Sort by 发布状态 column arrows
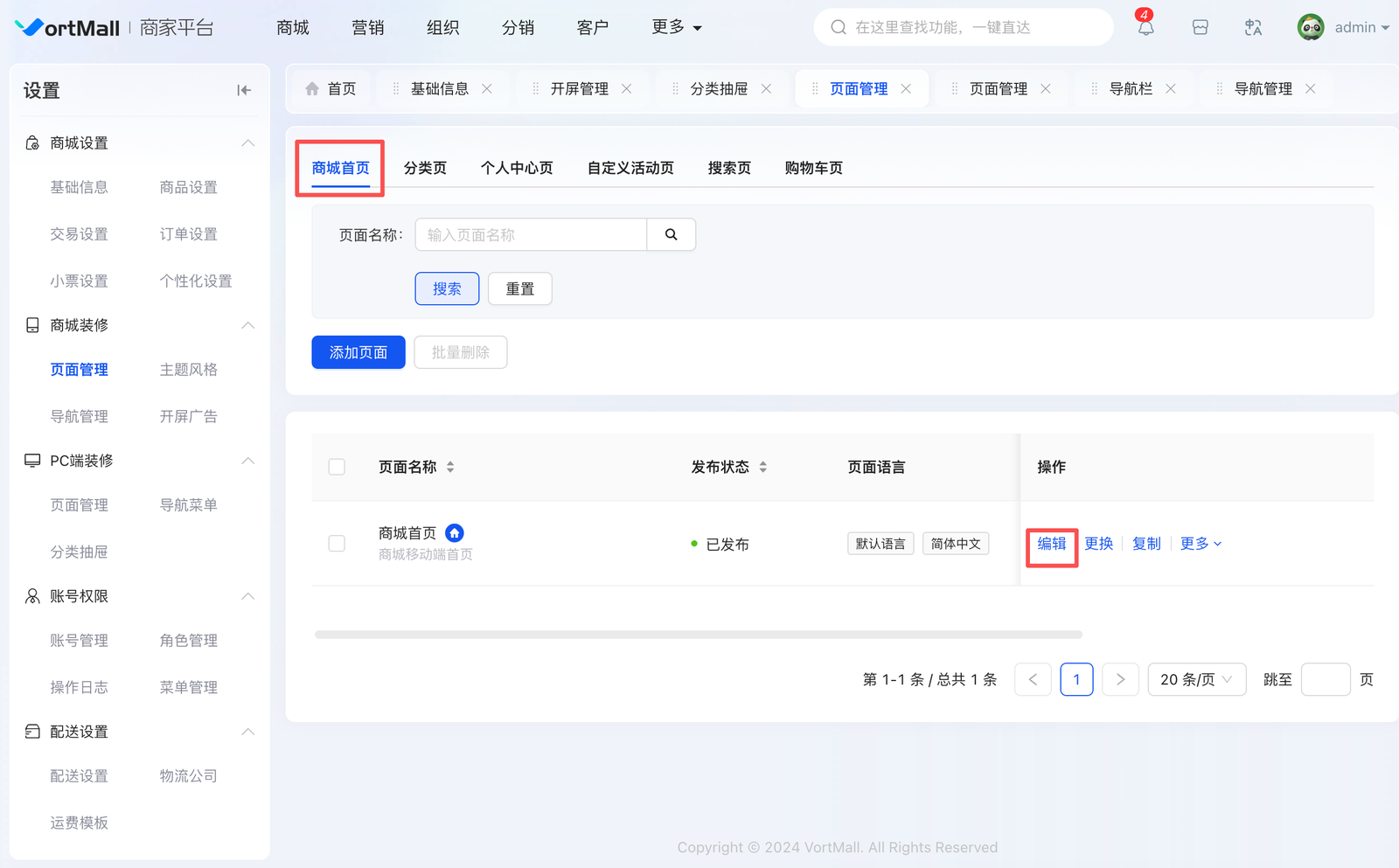This screenshot has height=868, width=1399. pyautogui.click(x=762, y=467)
